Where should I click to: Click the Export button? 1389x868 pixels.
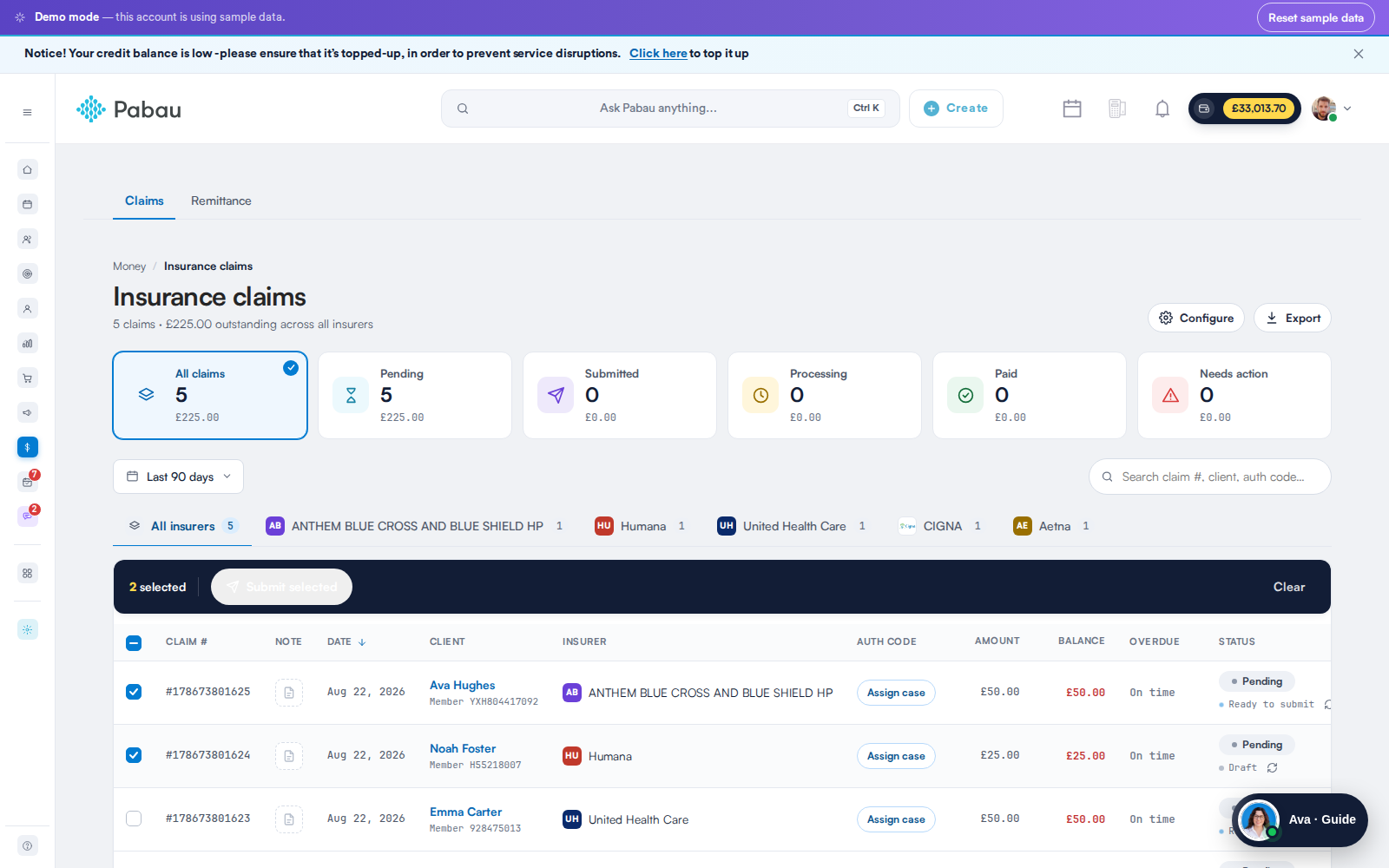[1293, 318]
